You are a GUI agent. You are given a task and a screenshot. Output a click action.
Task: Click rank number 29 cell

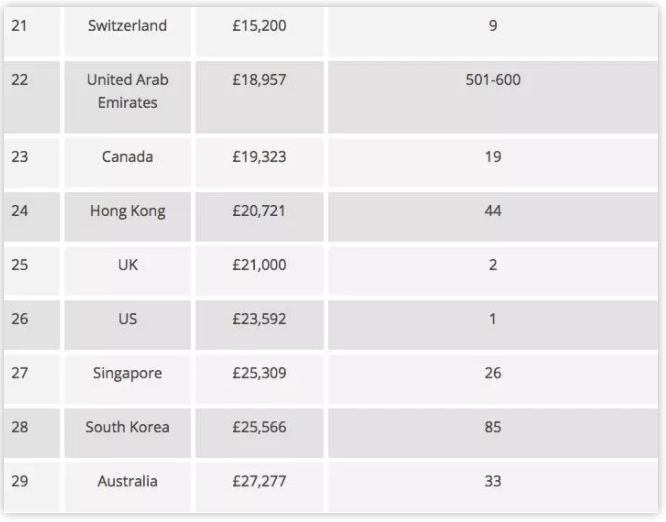pos(32,487)
